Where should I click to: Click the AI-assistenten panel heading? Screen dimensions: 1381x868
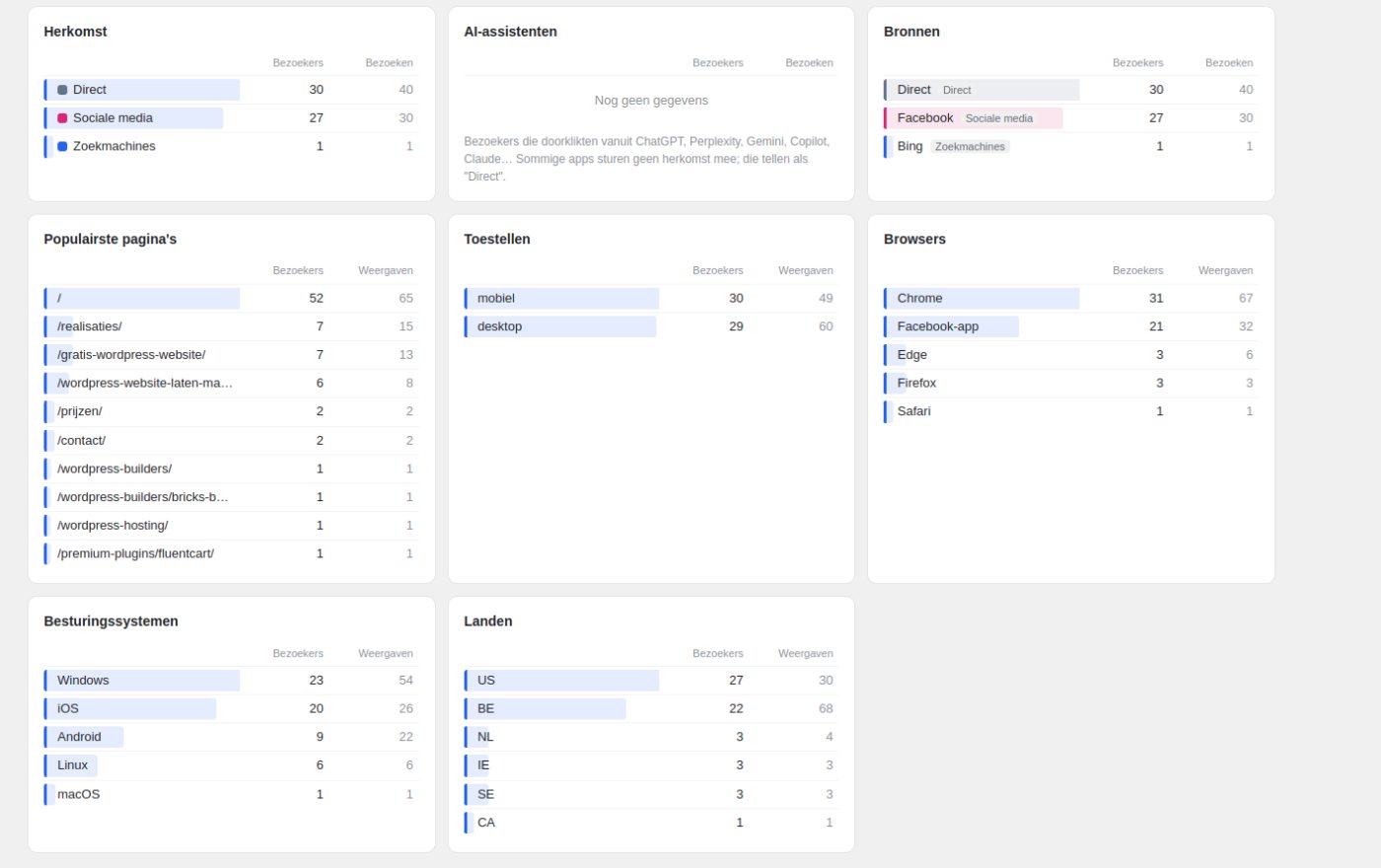pos(511,32)
